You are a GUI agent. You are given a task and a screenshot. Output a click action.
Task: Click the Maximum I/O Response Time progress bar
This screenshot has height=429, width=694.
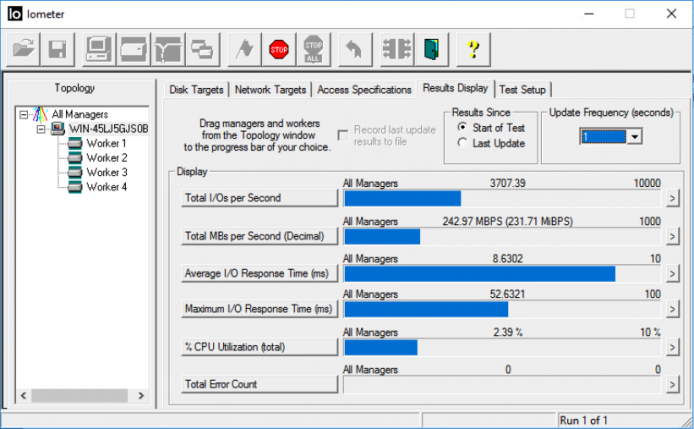(x=502, y=309)
